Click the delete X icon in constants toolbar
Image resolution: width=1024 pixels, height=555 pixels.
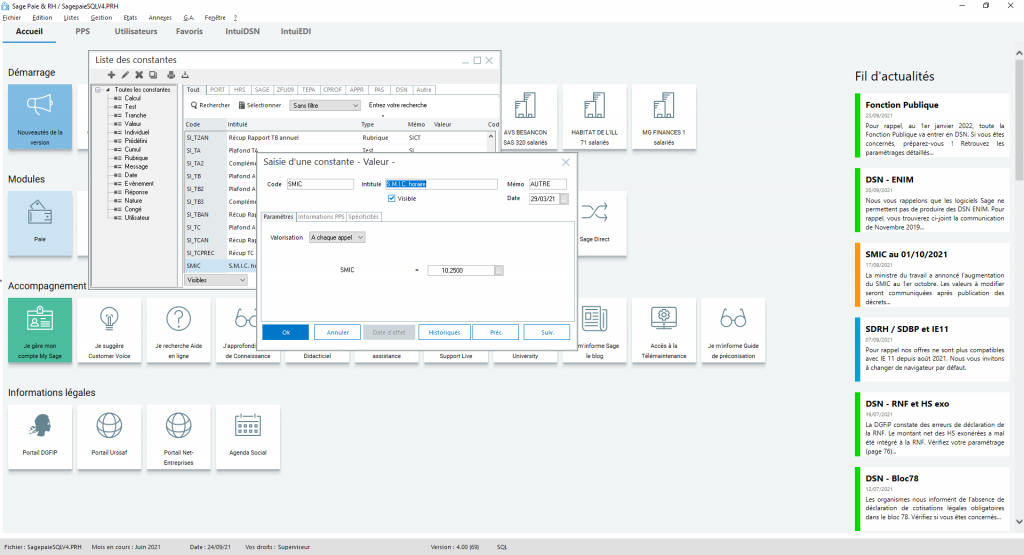click(139, 75)
